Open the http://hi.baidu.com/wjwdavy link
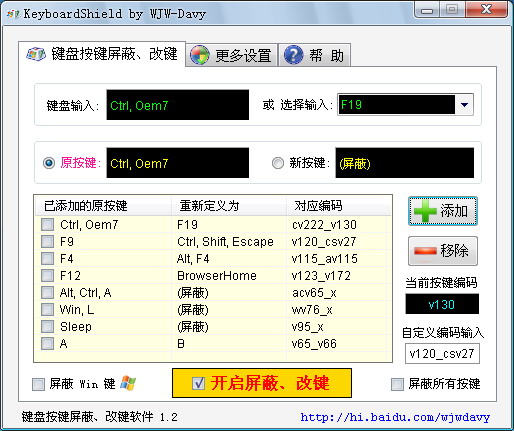The image size is (514, 431). (x=395, y=417)
